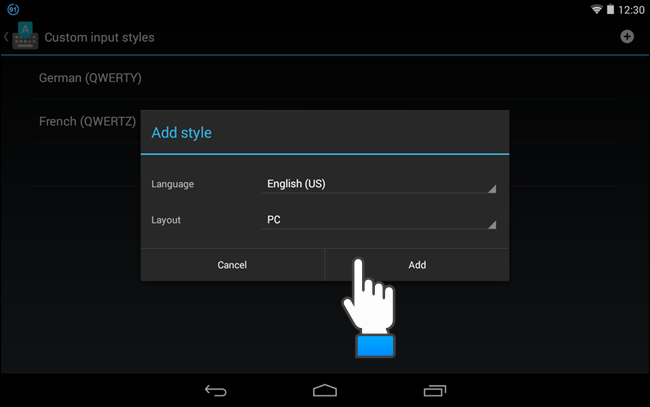This screenshot has width=650, height=407.
Task: Tap the keyboard app icon to go back
Action: pyautogui.click(x=25, y=36)
